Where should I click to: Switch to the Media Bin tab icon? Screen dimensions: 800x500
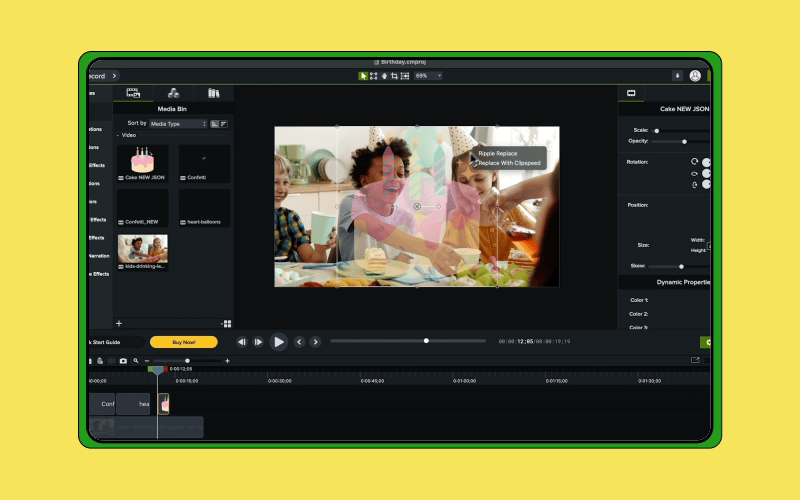[133, 93]
